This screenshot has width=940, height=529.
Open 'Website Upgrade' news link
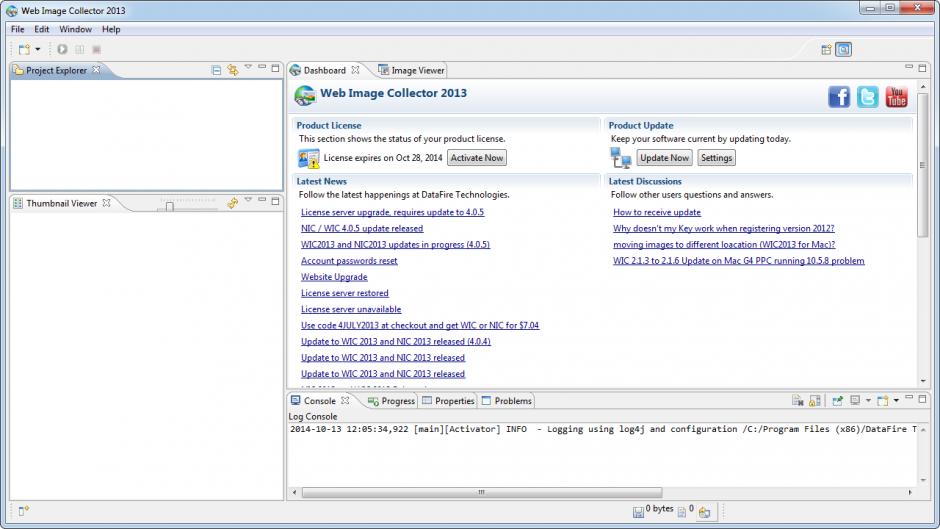click(334, 277)
